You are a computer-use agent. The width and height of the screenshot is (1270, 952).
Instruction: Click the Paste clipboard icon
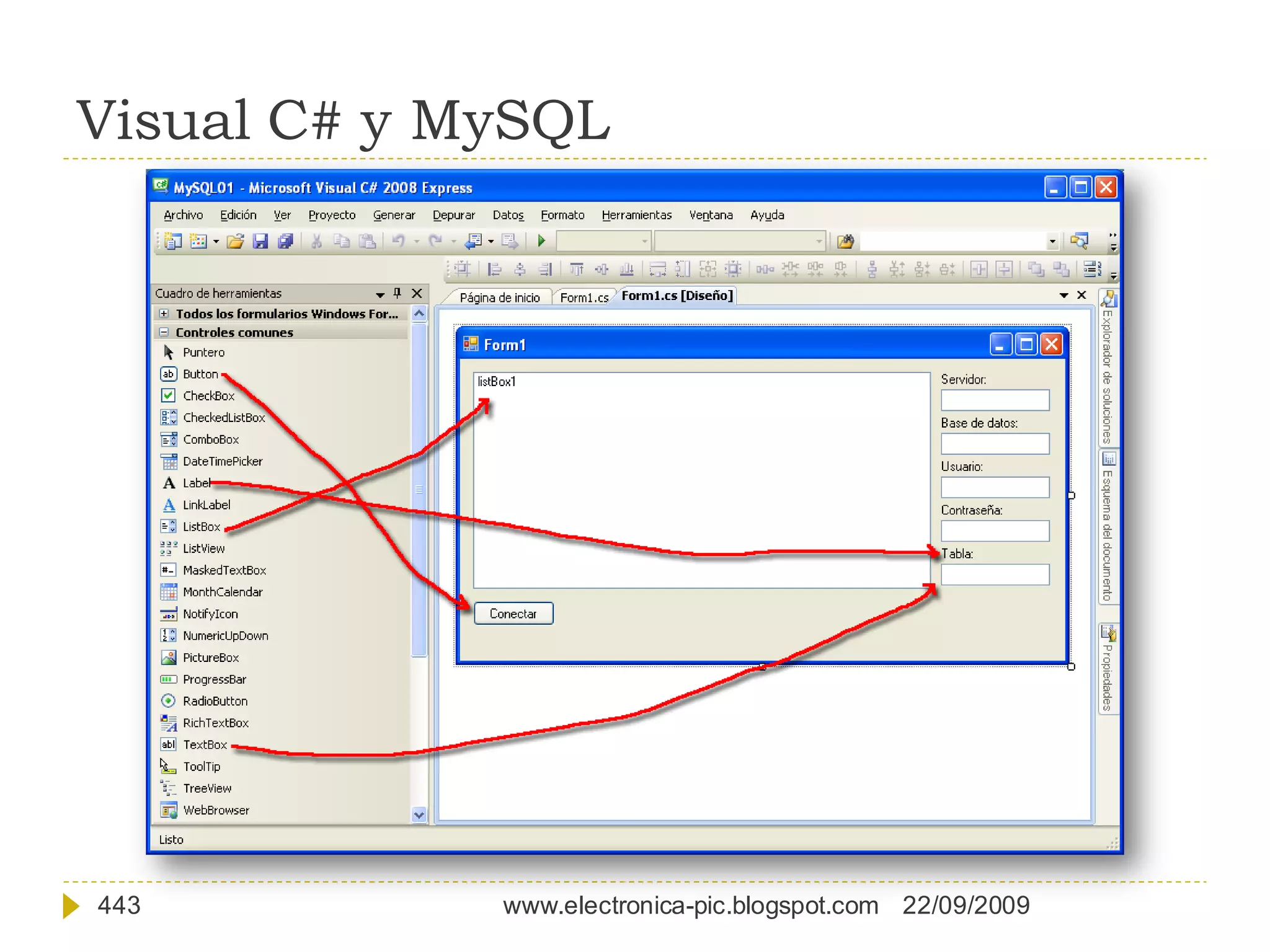coord(368,241)
